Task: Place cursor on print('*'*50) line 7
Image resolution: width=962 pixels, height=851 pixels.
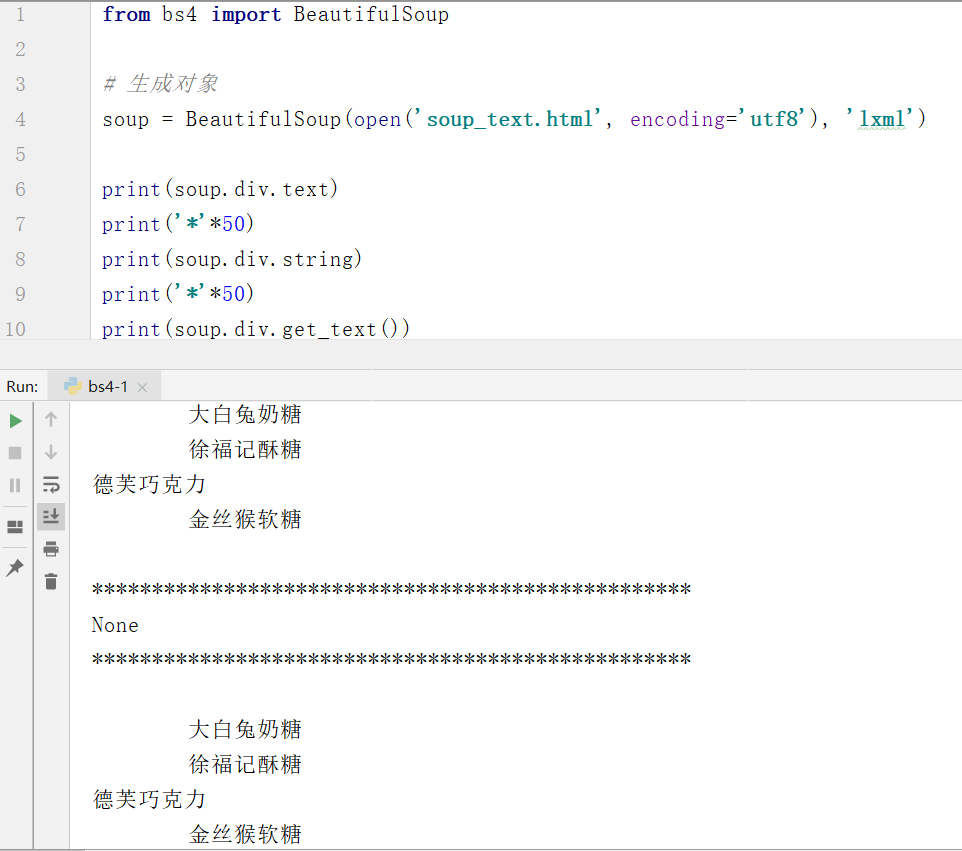Action: (178, 224)
